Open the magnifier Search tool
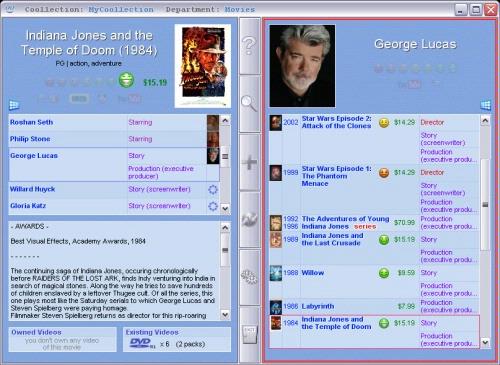This screenshot has height=365, width=500. 250,104
